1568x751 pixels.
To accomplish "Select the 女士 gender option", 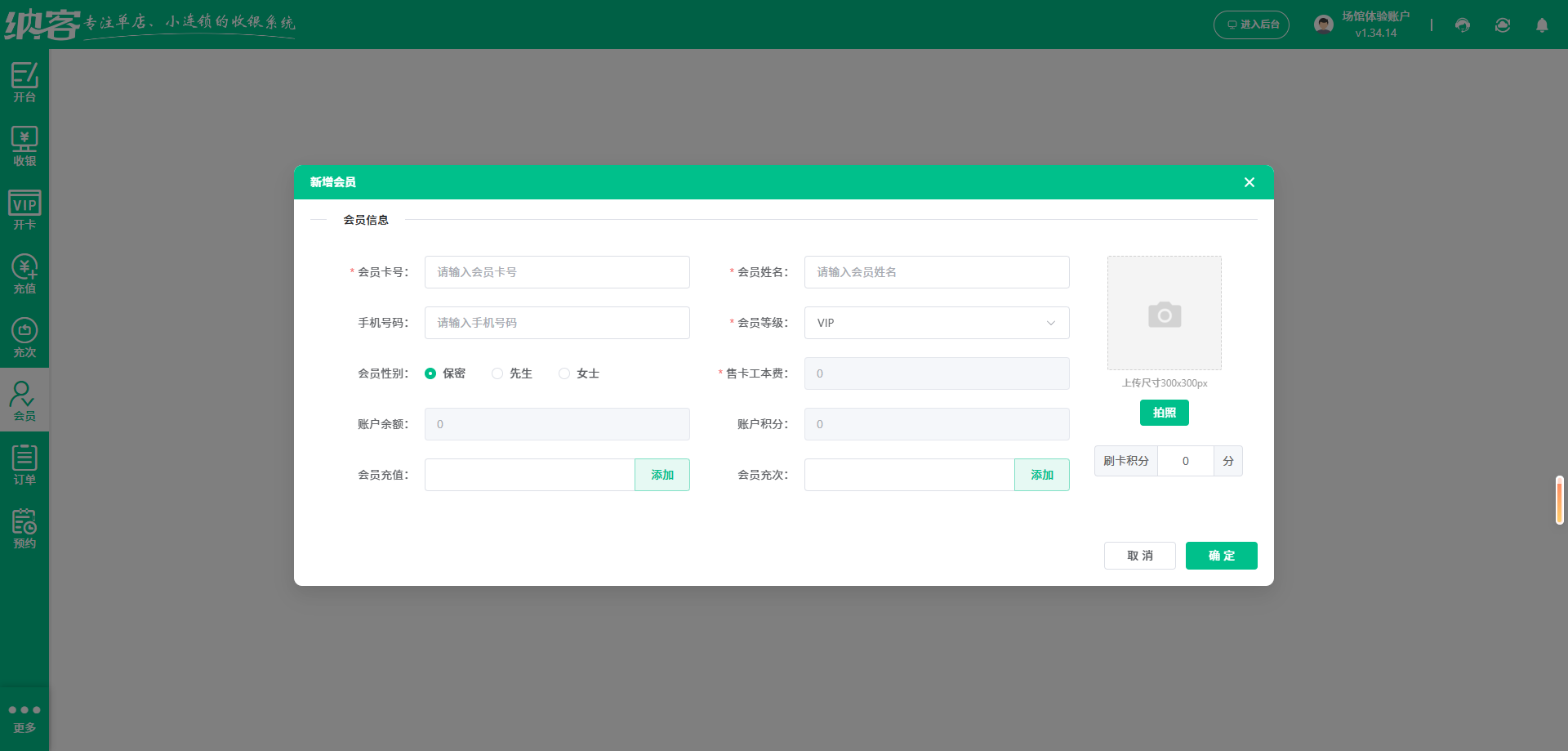I will [563, 373].
